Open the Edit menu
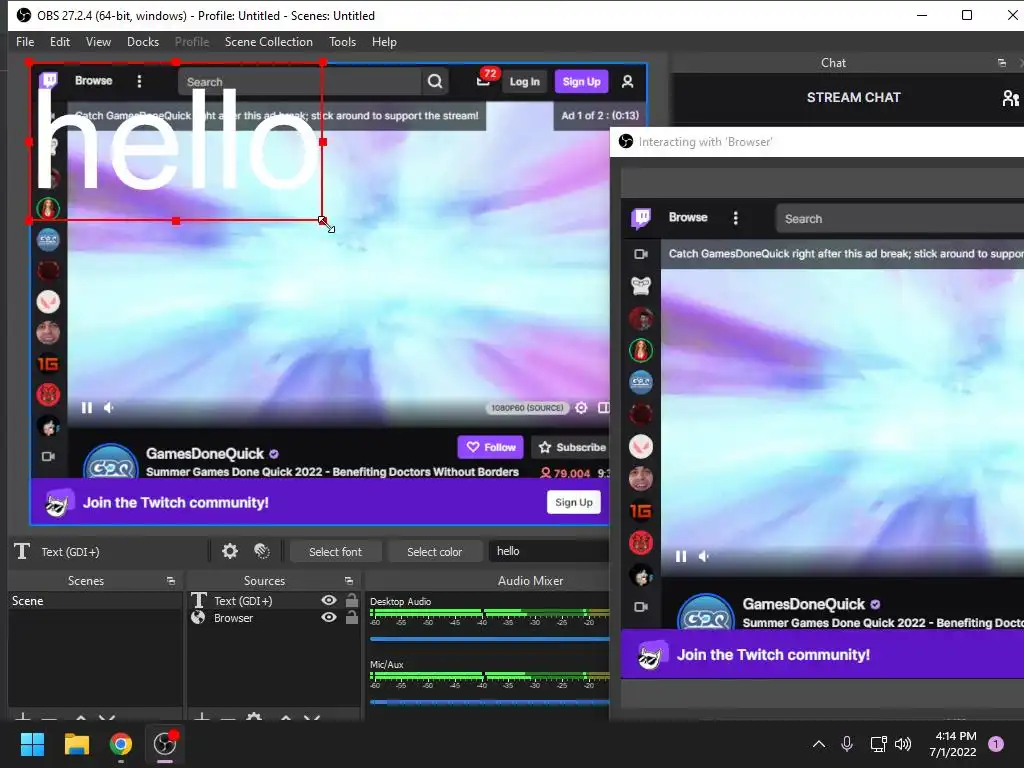This screenshot has width=1024, height=768. pyautogui.click(x=60, y=42)
